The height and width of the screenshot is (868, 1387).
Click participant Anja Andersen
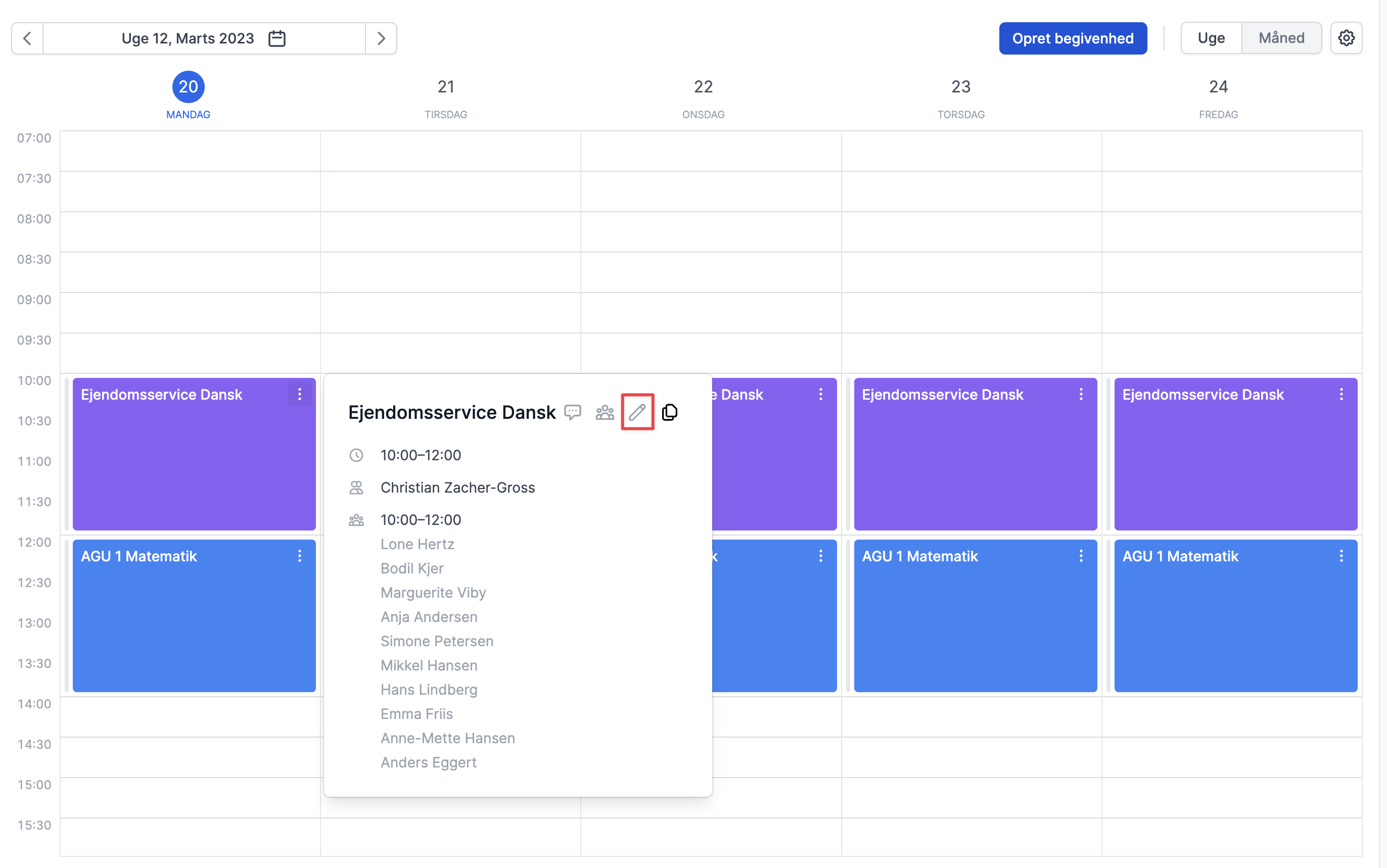click(x=429, y=616)
